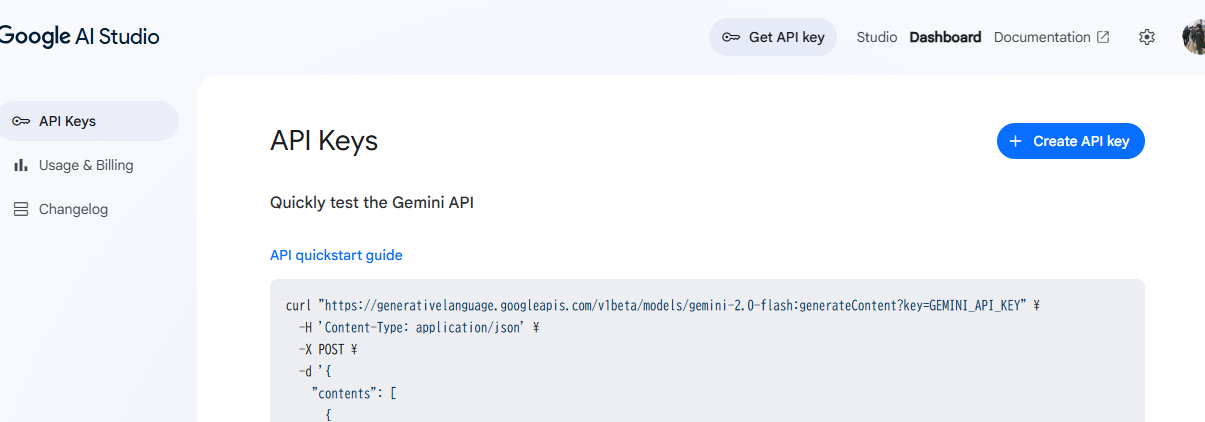Open the Documentation link
Image resolution: width=1205 pixels, height=422 pixels.
click(1042, 37)
